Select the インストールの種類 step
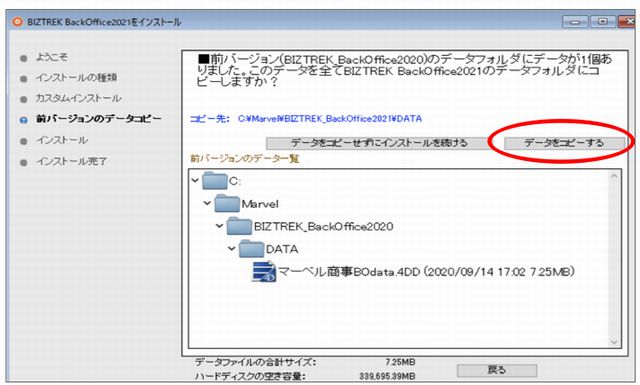Screen dimensions: 640x385 [76, 78]
